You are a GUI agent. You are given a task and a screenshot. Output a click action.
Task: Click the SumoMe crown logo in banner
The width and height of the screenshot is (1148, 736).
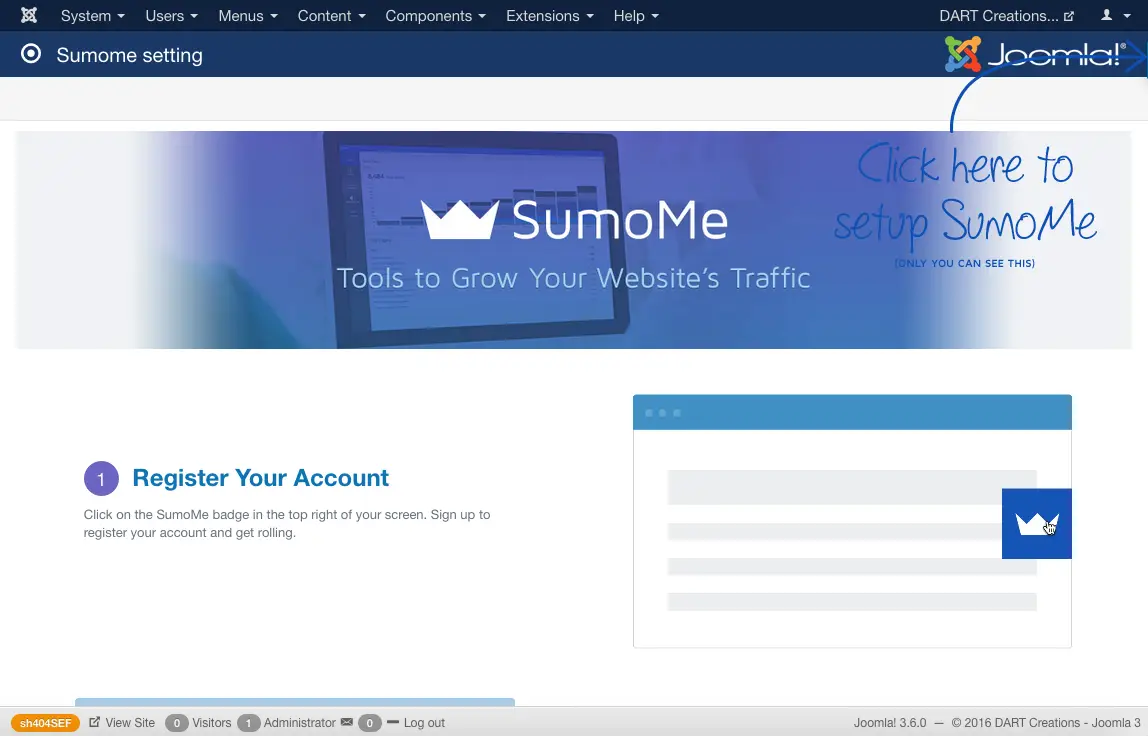point(460,219)
